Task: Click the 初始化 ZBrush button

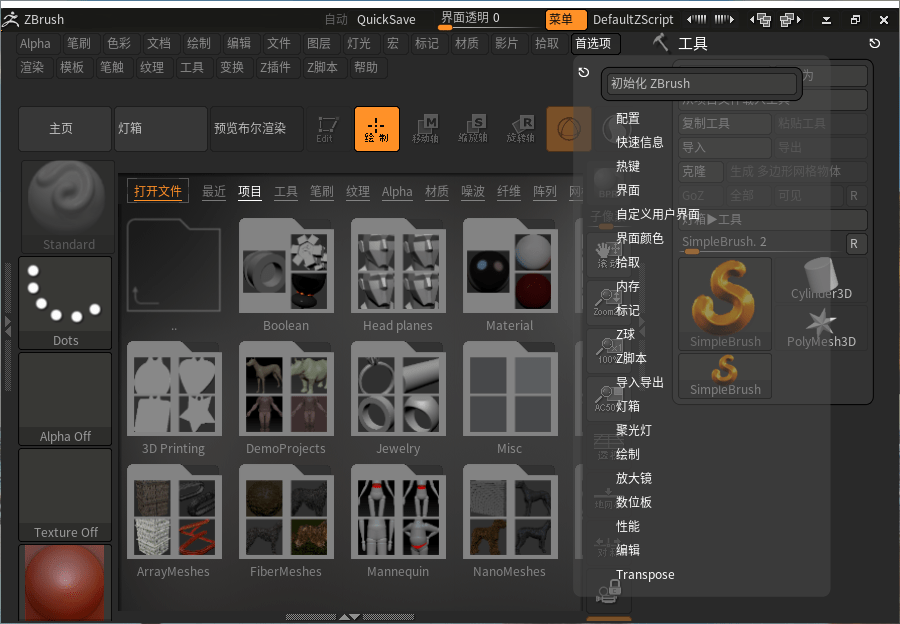Action: (701, 83)
